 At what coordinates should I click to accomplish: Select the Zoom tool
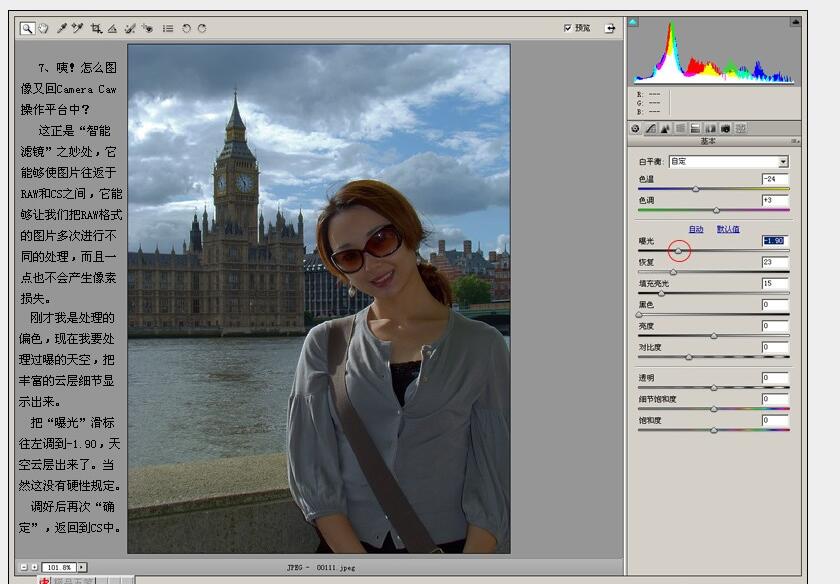click(x=28, y=28)
